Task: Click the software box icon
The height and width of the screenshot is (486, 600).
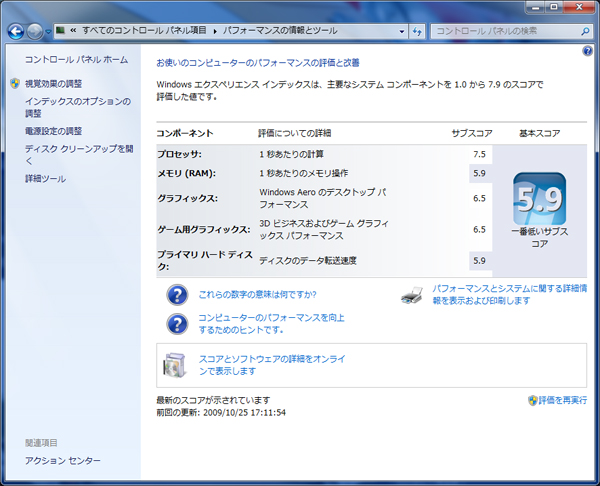Action: pos(175,365)
